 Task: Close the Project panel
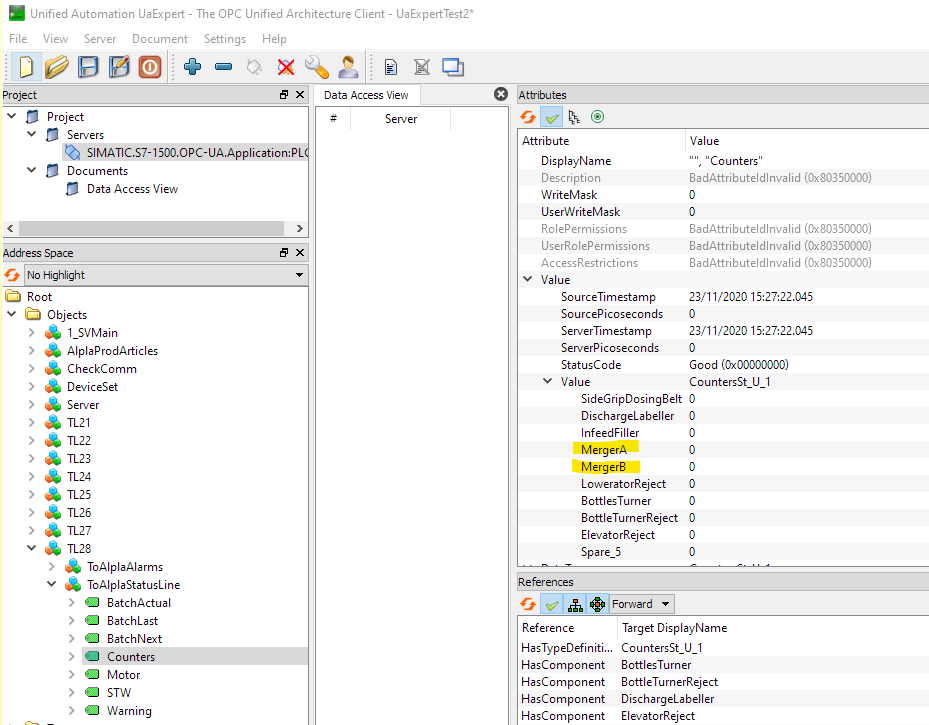tap(300, 95)
